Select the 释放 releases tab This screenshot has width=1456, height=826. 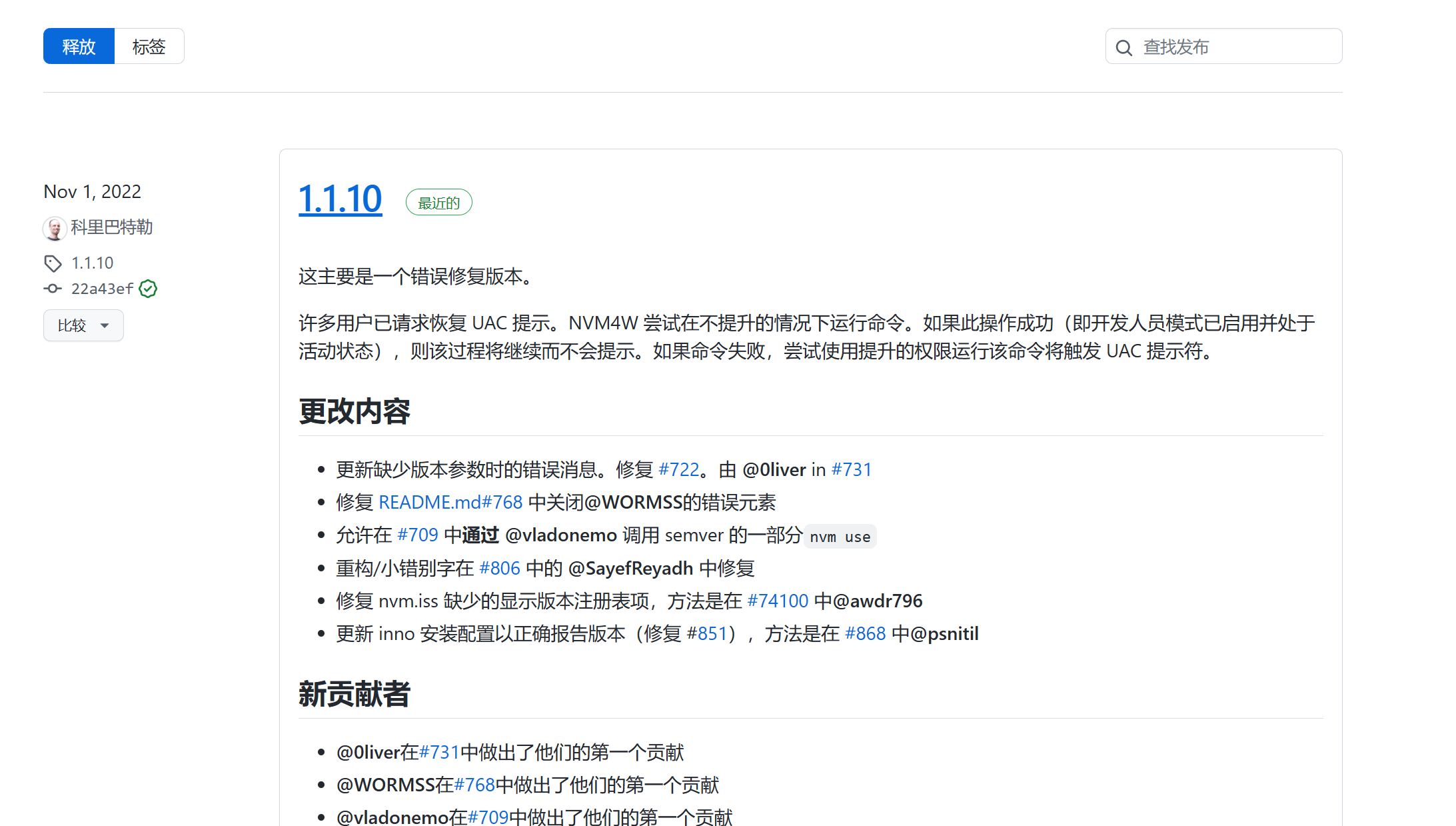(79, 47)
